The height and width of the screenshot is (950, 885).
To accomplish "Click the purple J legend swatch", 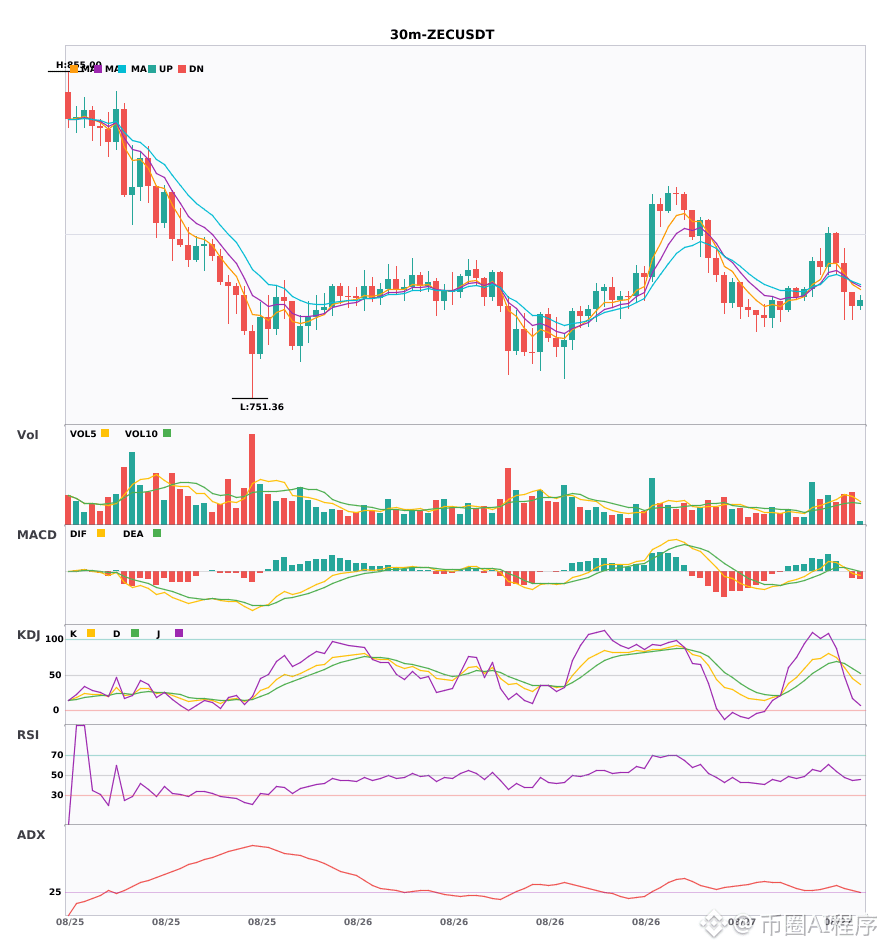I will click(179, 633).
